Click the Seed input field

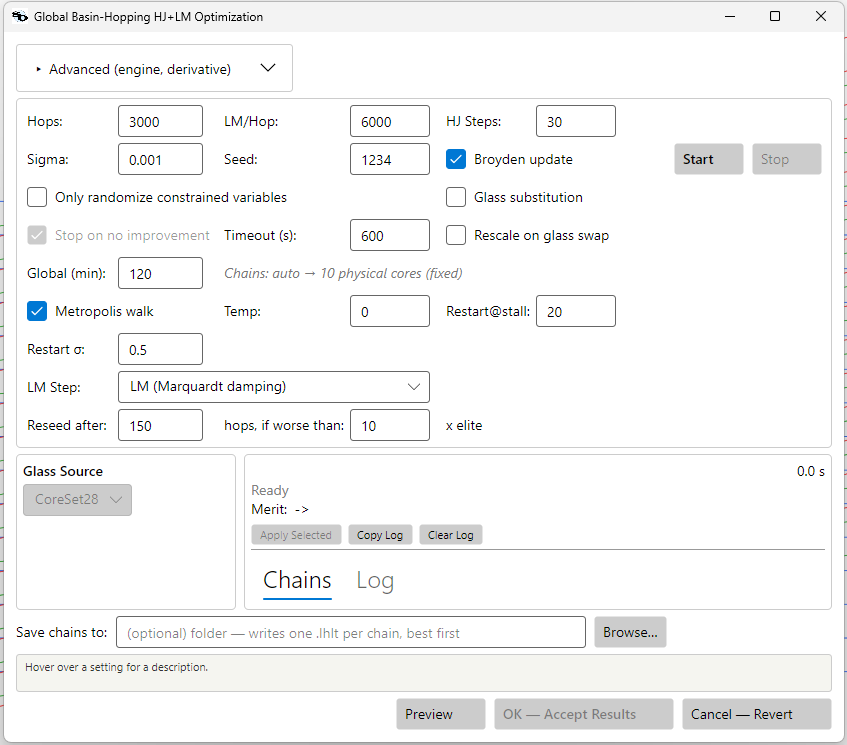click(389, 159)
